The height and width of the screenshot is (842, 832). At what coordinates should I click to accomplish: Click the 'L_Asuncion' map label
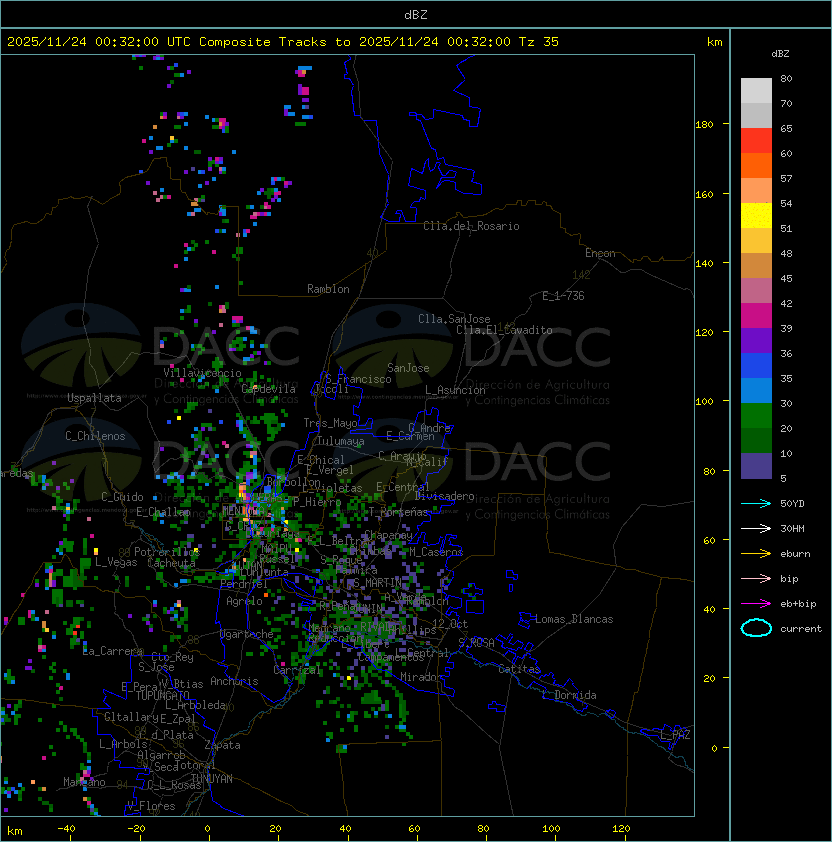tap(455, 390)
